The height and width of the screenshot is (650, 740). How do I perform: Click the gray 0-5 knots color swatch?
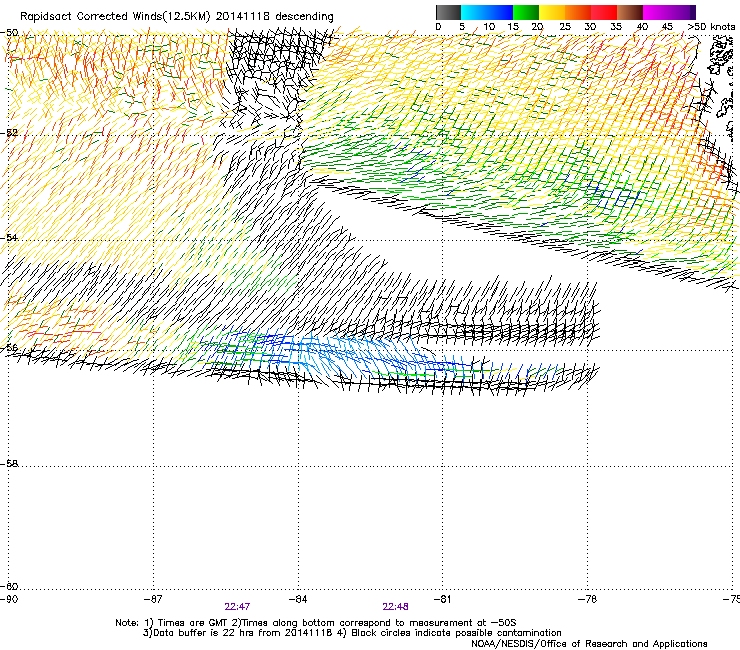pos(448,12)
